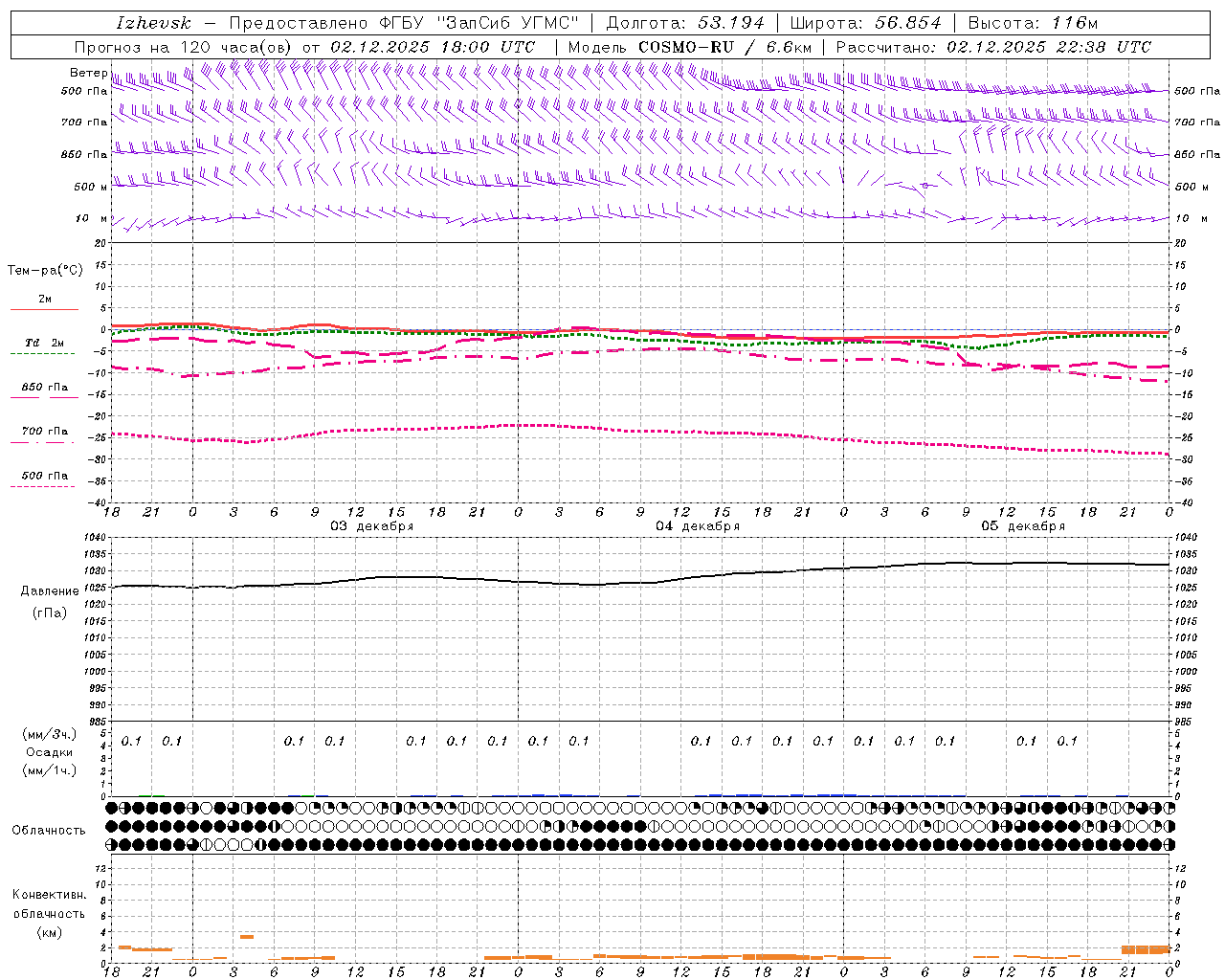
Task: Click the Долгота: 53.194 longitude value
Action: [685, 23]
